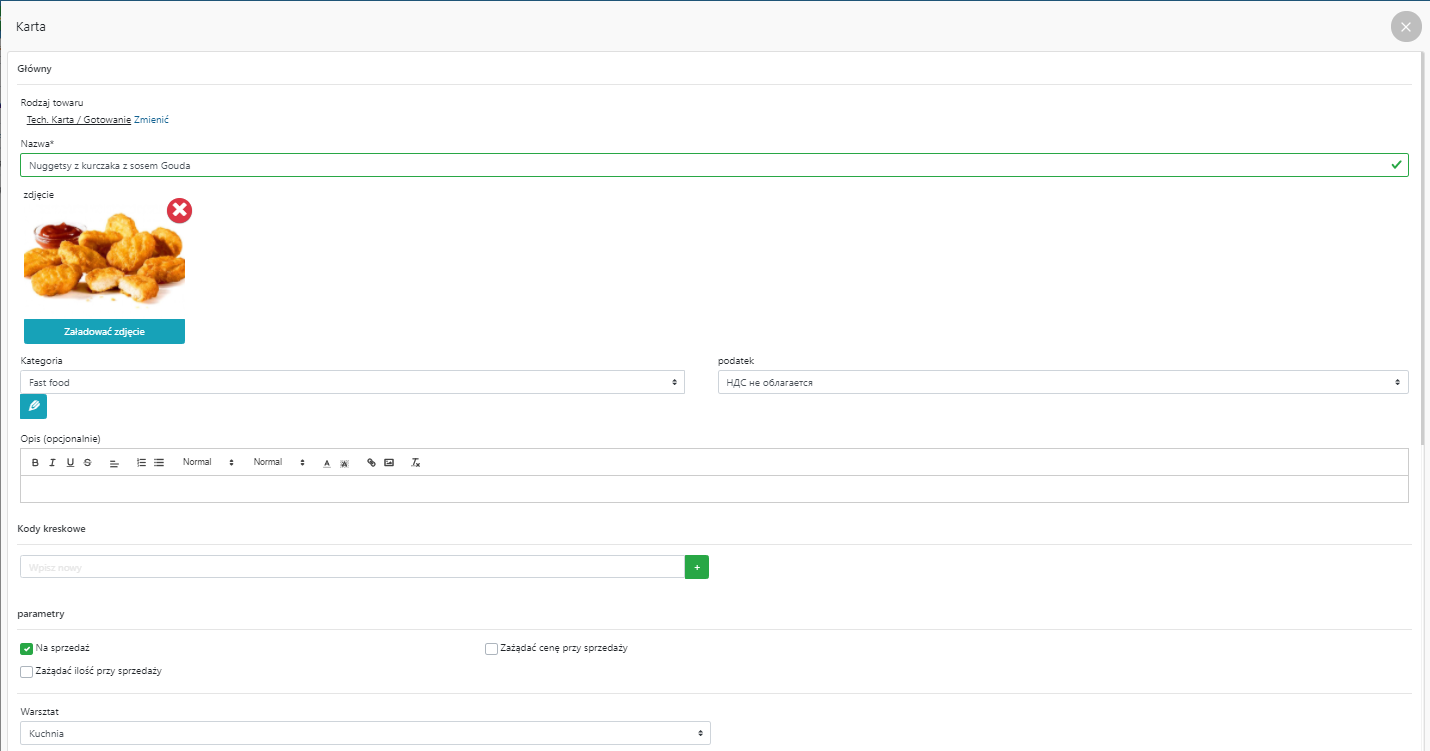Uncheck the Na sprzedaż checkbox
Viewport: 1430px width, 751px height.
27,649
